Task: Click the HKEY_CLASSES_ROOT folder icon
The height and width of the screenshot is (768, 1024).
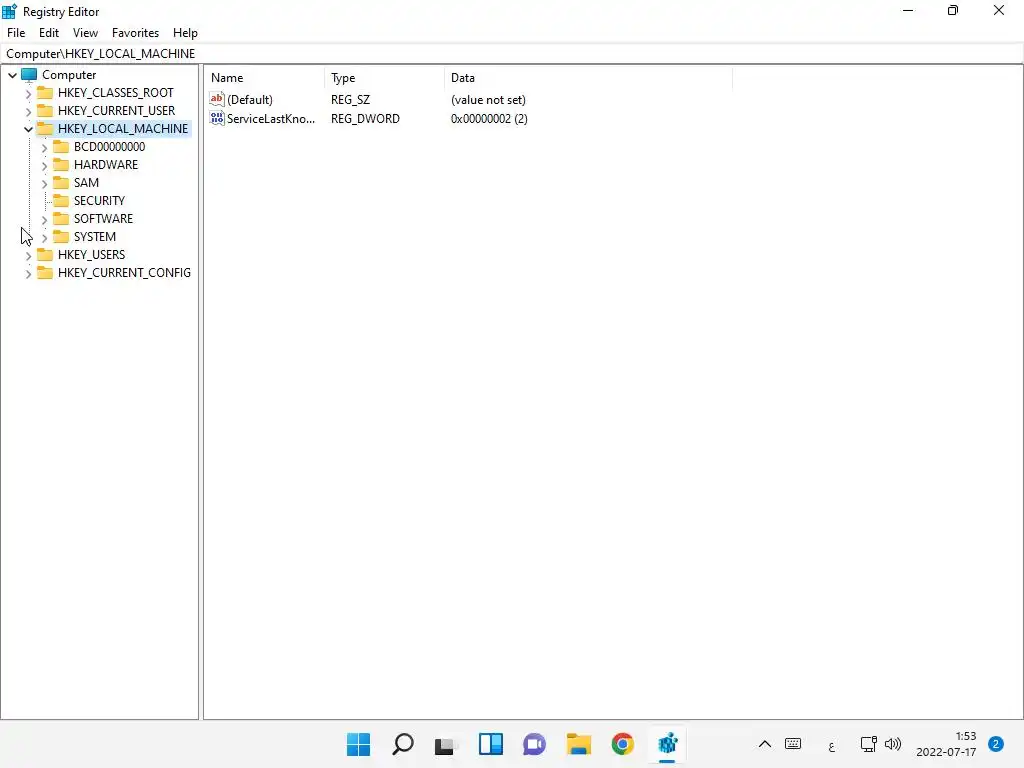Action: (x=45, y=92)
